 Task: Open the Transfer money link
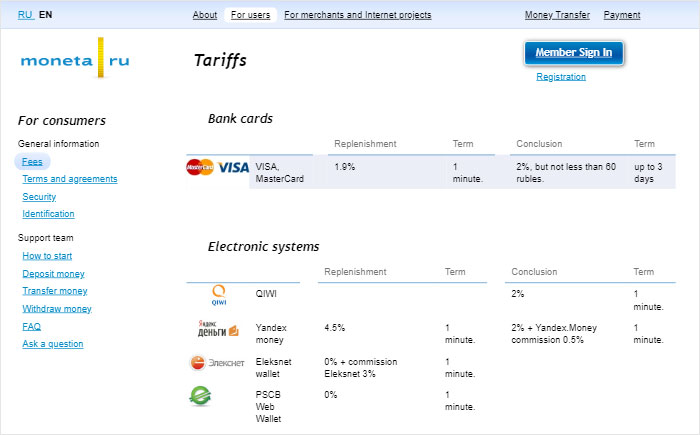[55, 291]
